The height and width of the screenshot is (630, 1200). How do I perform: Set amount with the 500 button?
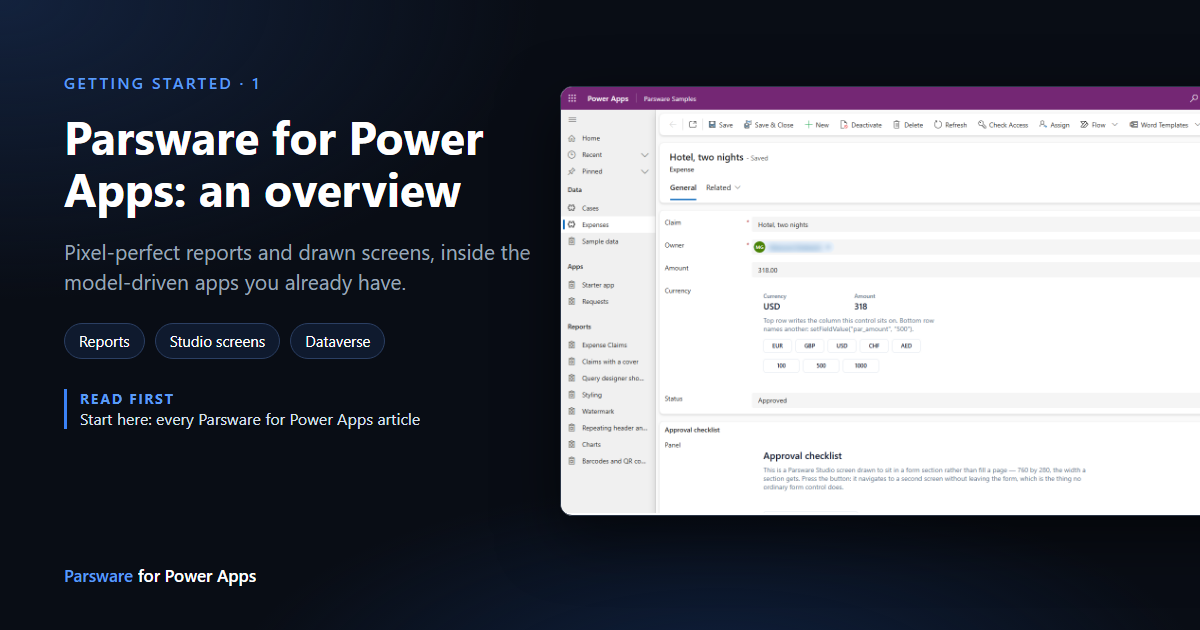tap(821, 366)
